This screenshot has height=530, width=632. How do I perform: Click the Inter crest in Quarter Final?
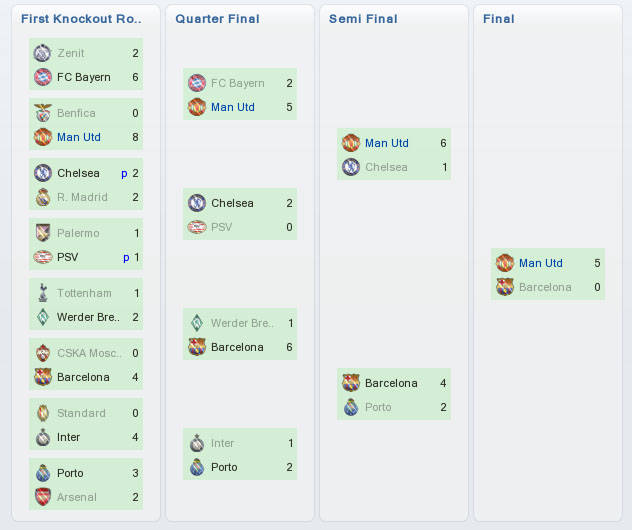[x=196, y=443]
